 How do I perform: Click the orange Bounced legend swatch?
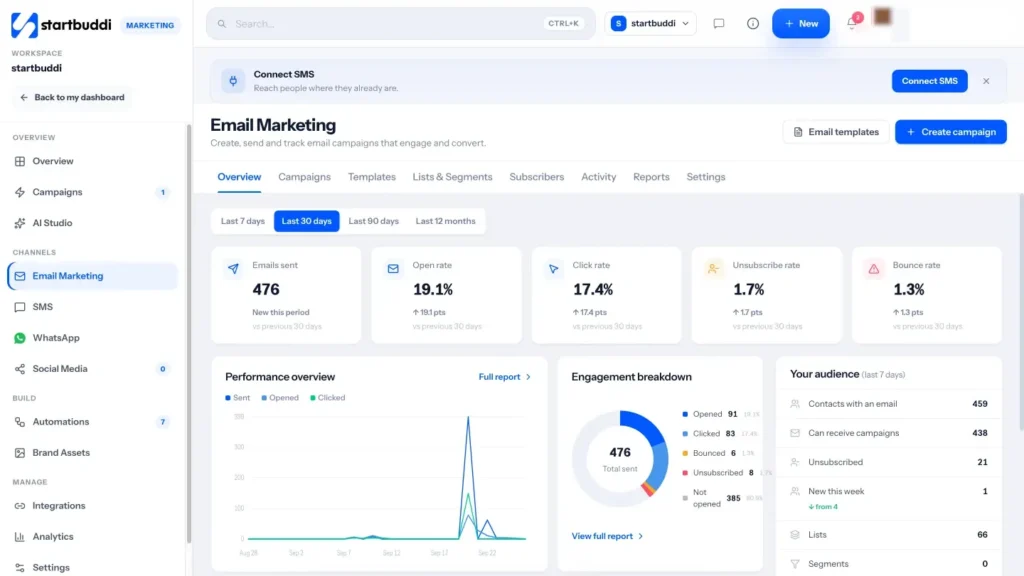[x=685, y=453]
